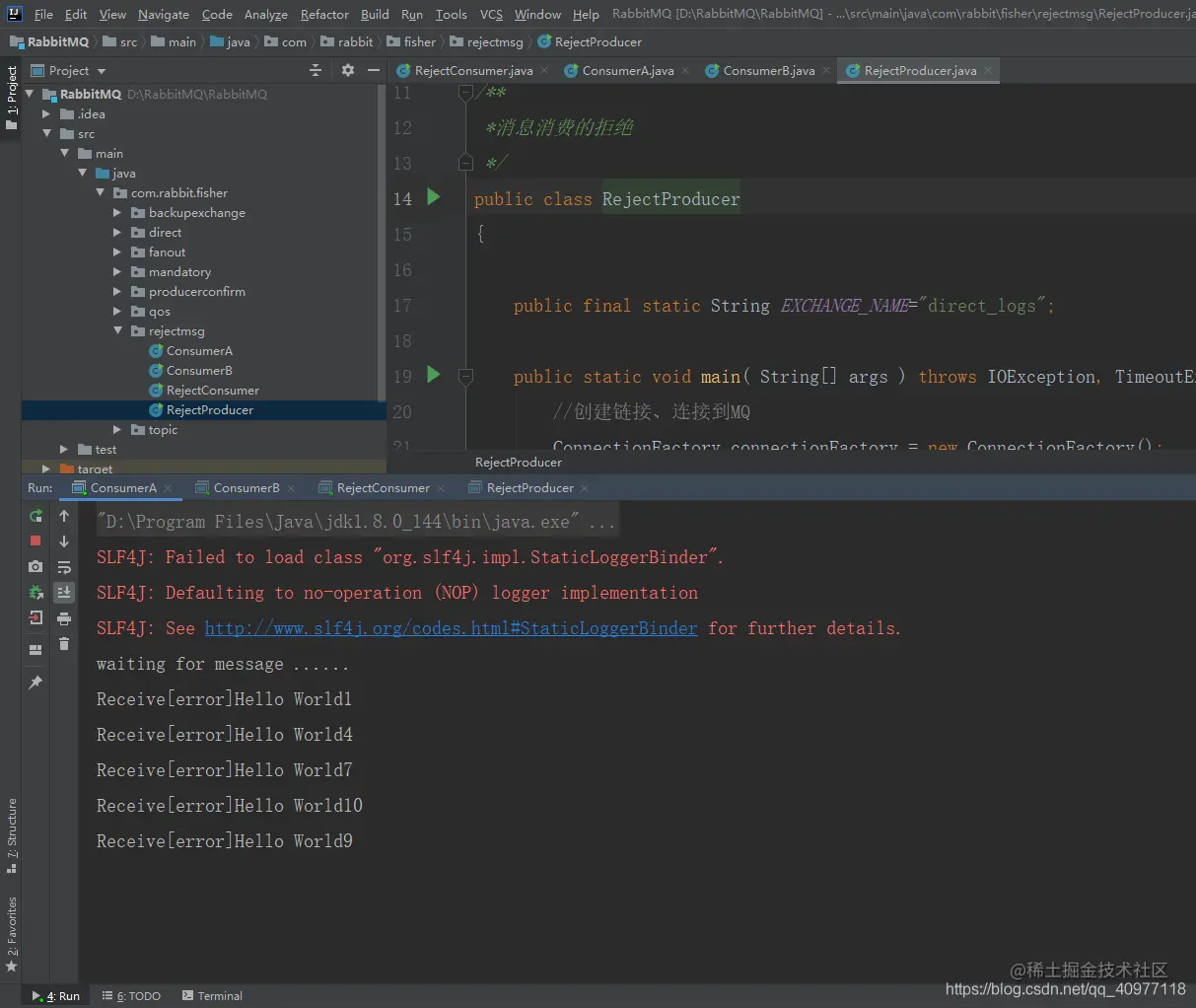The width and height of the screenshot is (1196, 1008).
Task: Expand the fanout package
Action: tap(117, 252)
